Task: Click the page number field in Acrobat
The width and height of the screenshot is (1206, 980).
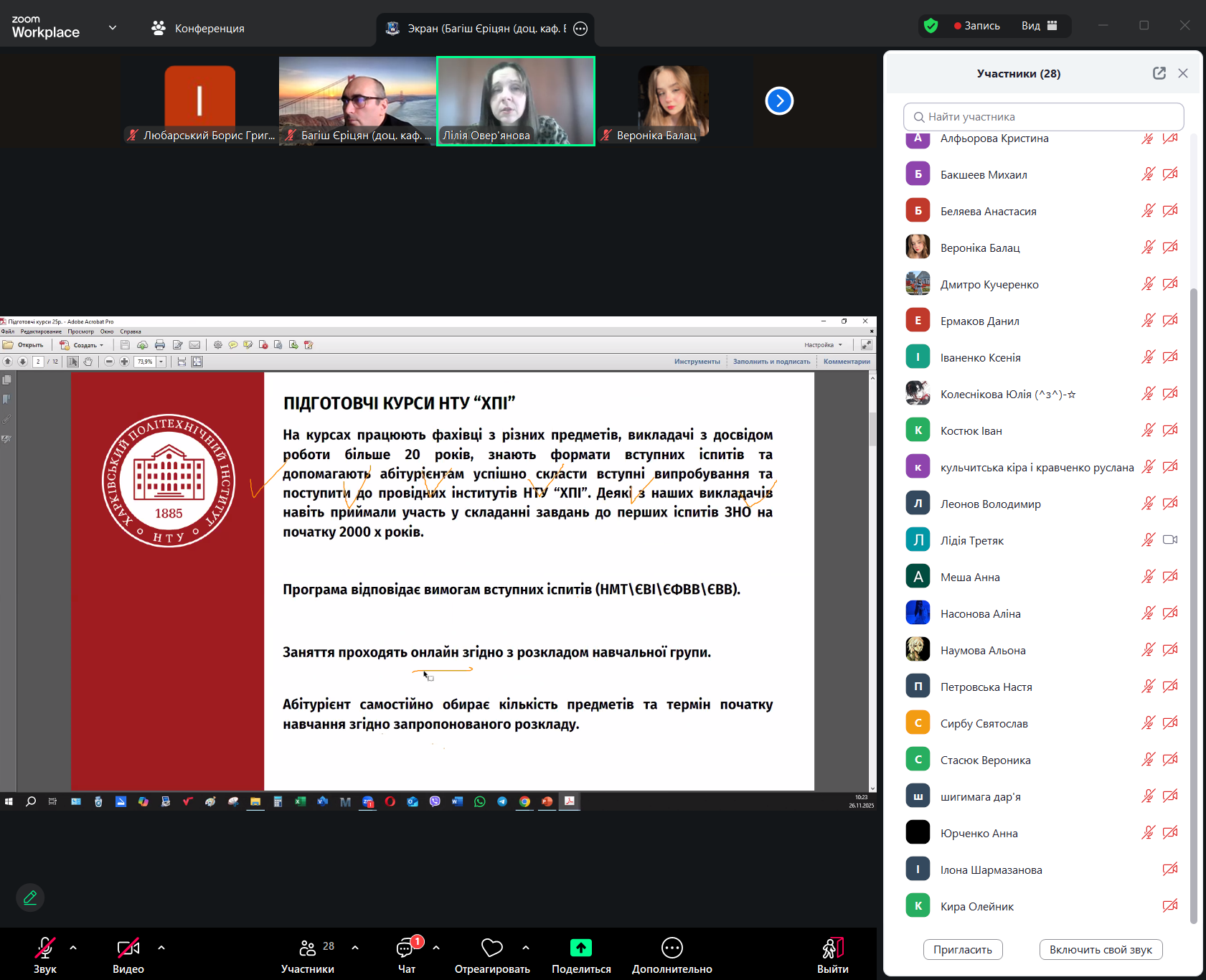Action: [x=38, y=362]
